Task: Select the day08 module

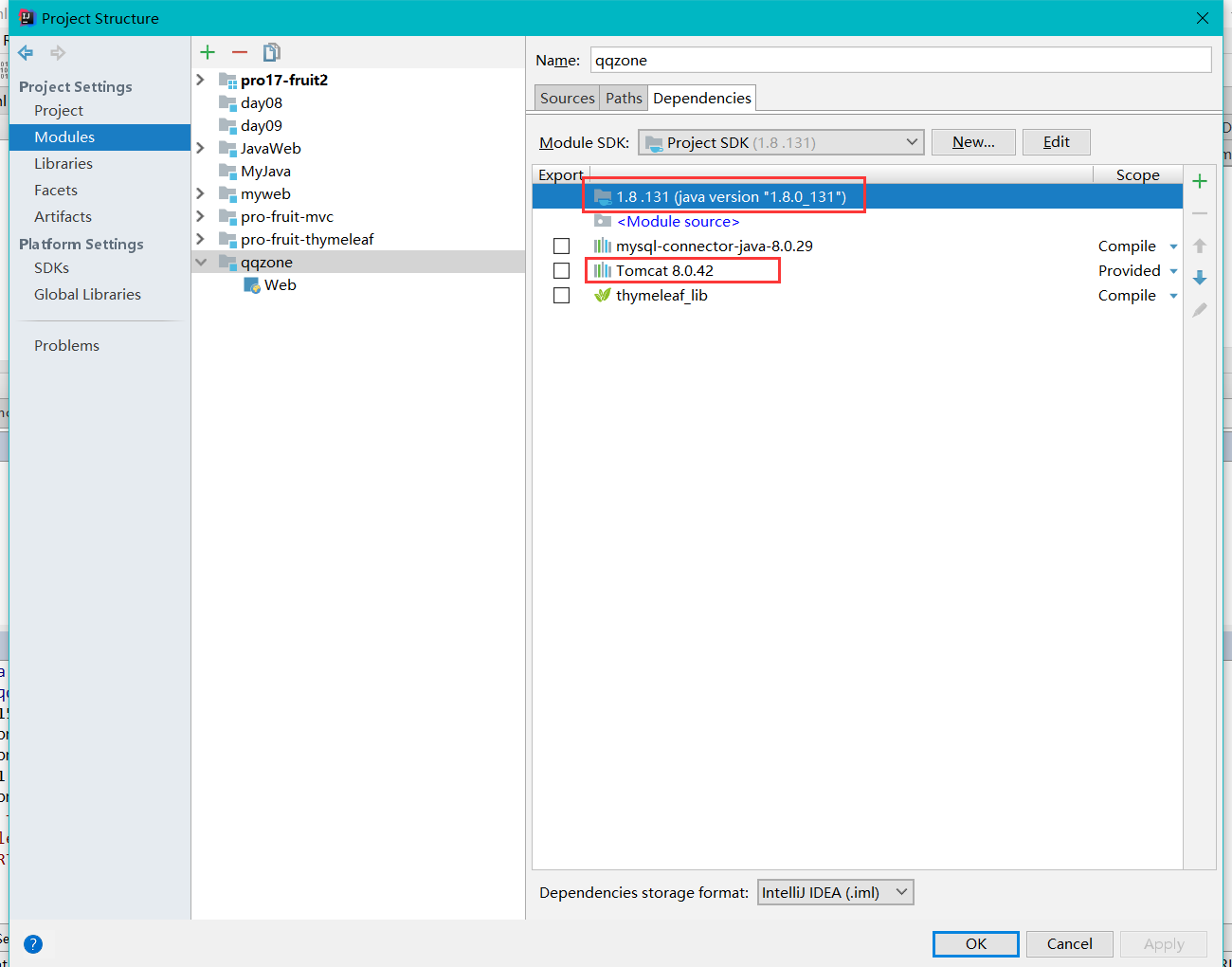Action: [261, 103]
